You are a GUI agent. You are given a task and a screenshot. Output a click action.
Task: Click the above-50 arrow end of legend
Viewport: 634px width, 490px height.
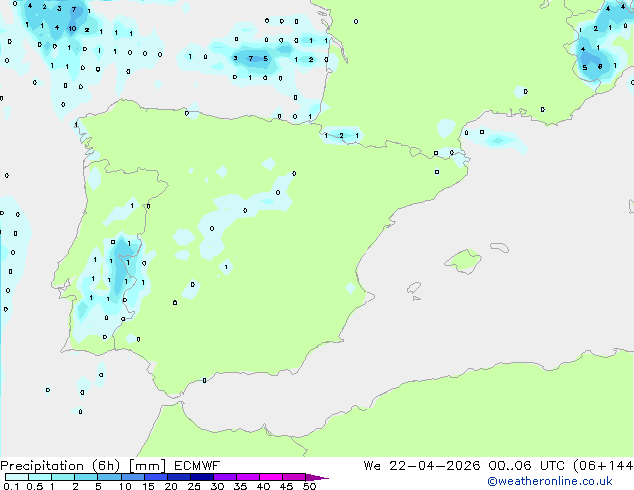(317, 477)
